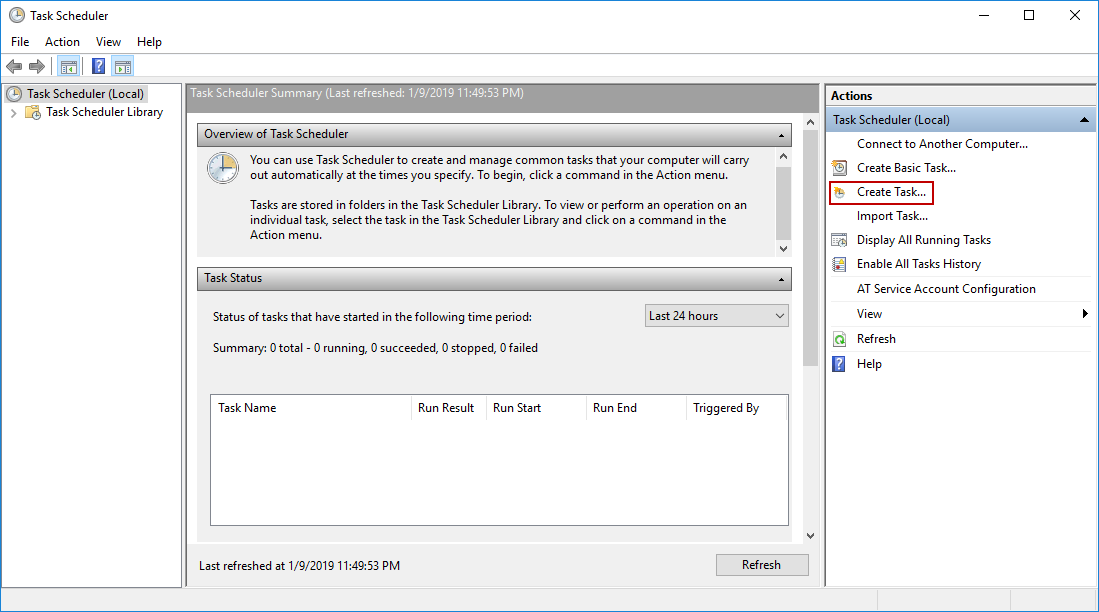The image size is (1099, 612).
Task: Click the large clock icon in the Overview section
Action: tap(223, 168)
